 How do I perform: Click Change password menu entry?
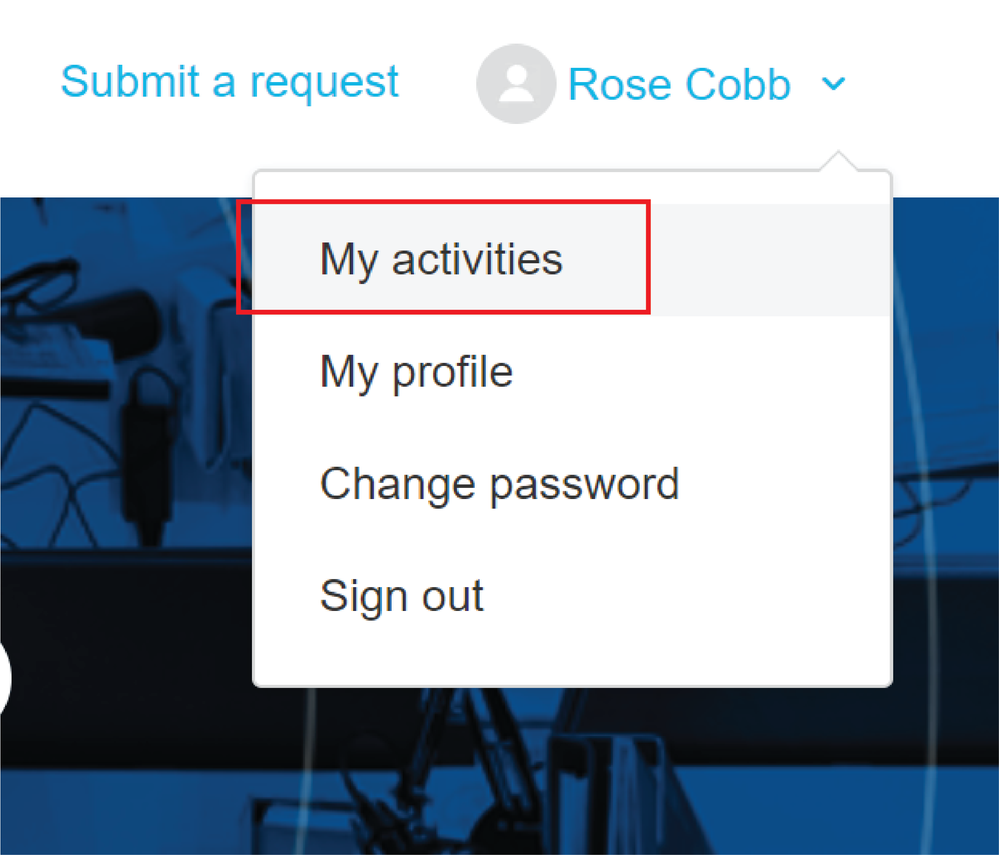coord(499,484)
